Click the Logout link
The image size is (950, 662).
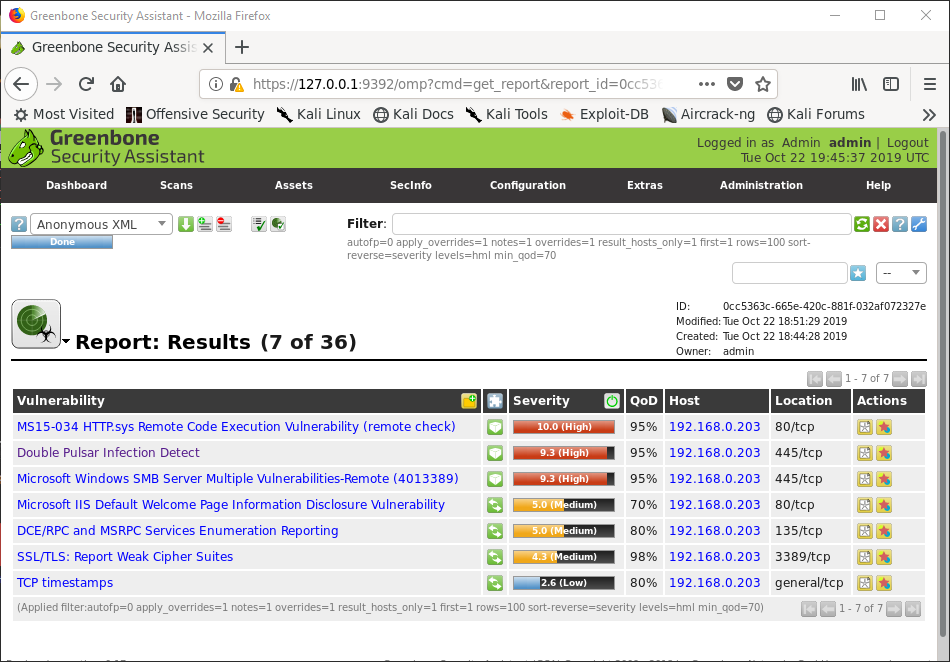(x=907, y=143)
